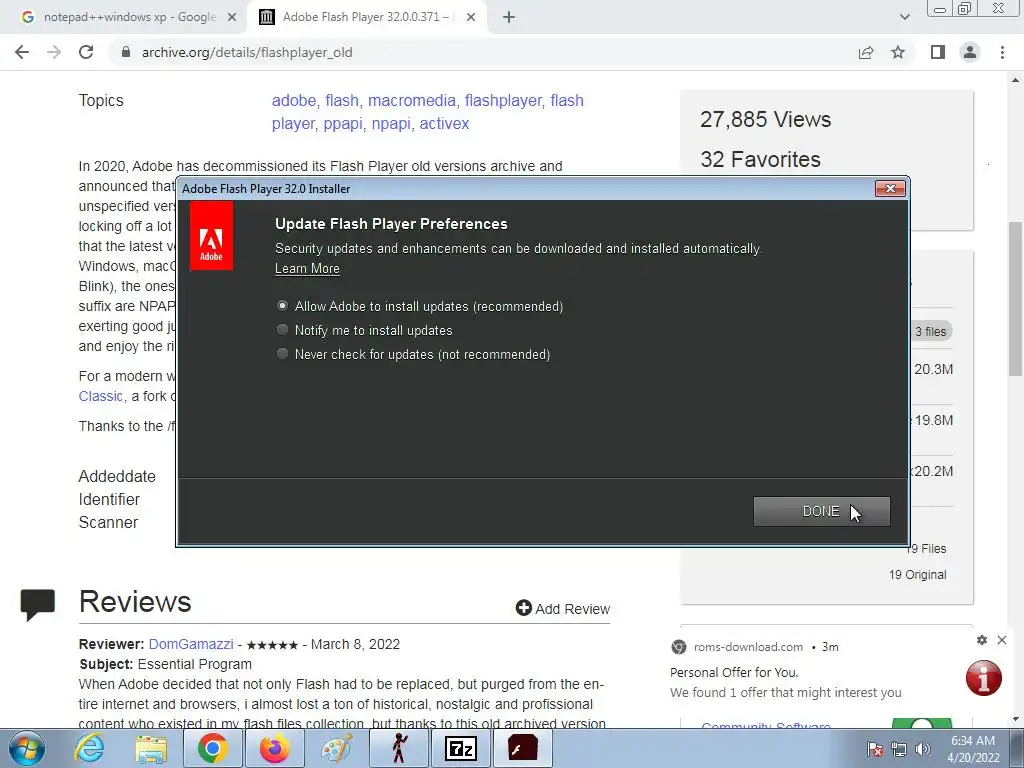
Task: Open the flashplayer topic link
Action: tap(503, 101)
